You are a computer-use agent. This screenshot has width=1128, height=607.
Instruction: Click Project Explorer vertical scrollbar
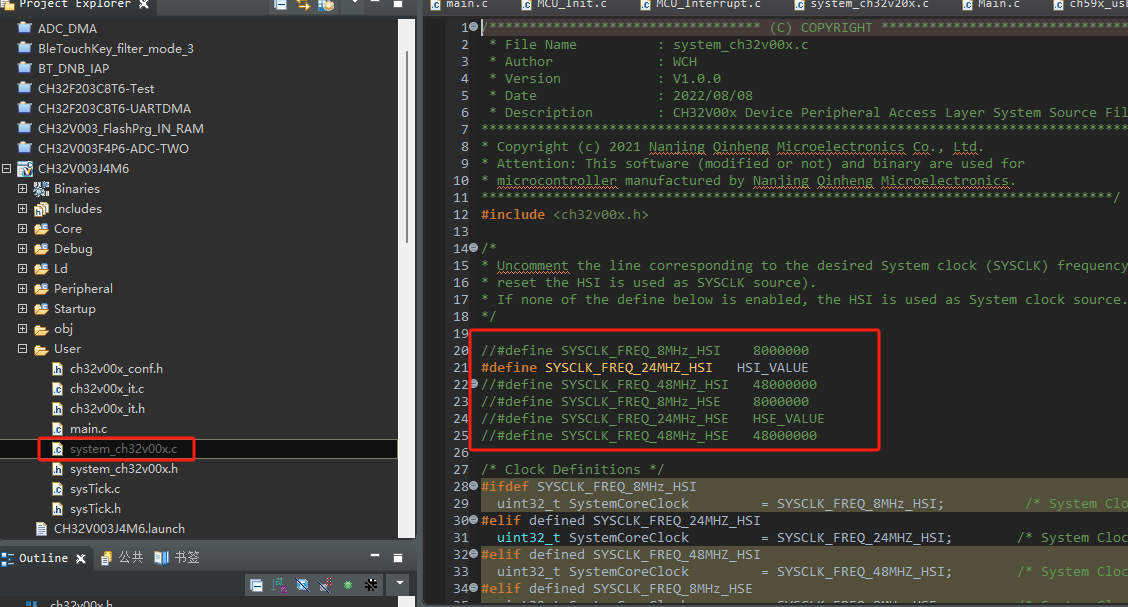click(x=406, y=150)
